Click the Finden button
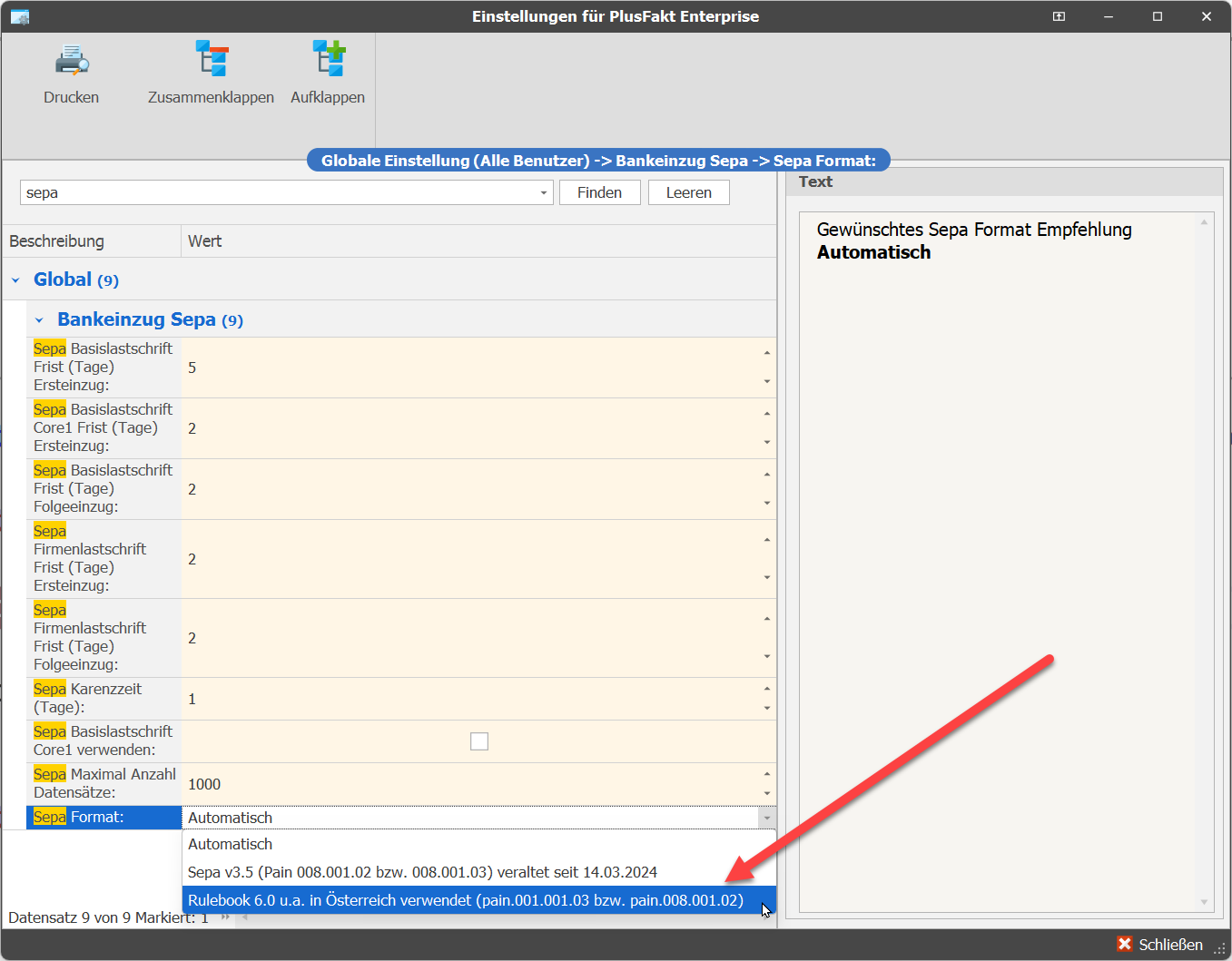1232x961 pixels. 600,192
